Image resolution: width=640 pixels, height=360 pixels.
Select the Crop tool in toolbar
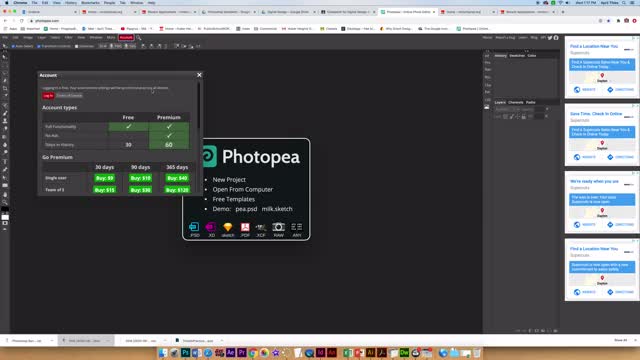click(5, 88)
